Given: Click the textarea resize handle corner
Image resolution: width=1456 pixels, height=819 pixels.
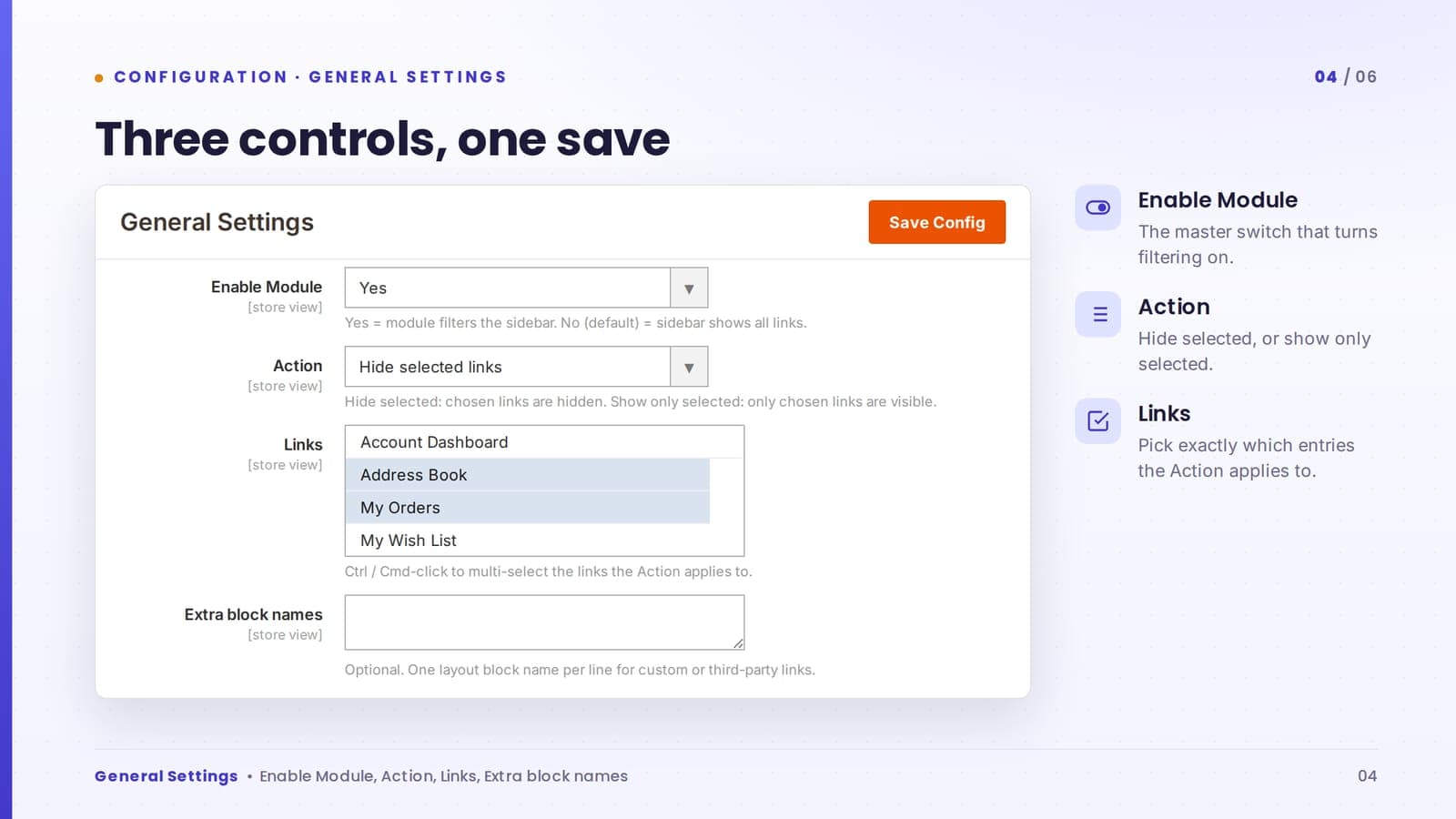Looking at the screenshot, I should tap(738, 643).
